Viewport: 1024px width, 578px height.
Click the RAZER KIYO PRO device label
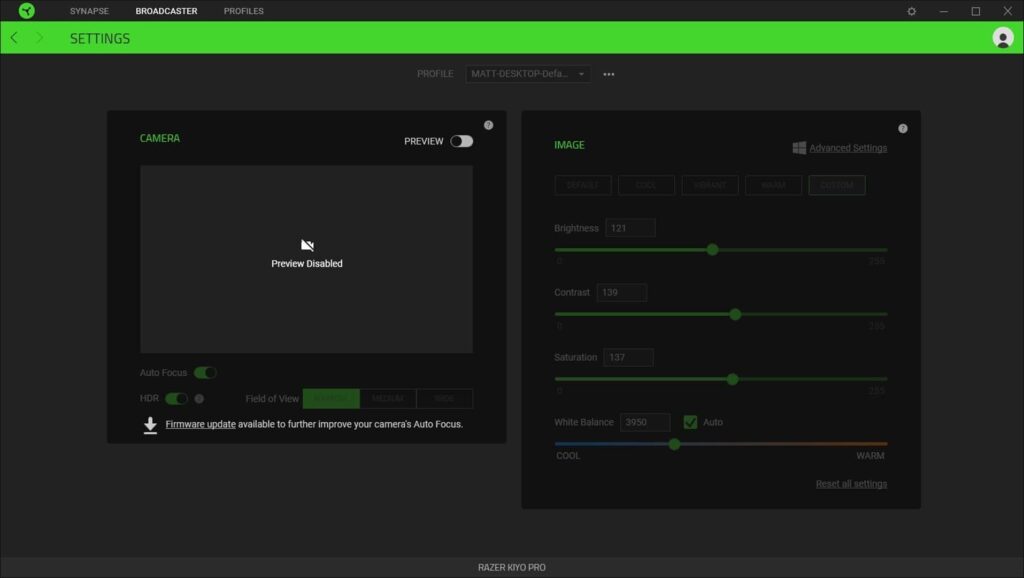512,568
